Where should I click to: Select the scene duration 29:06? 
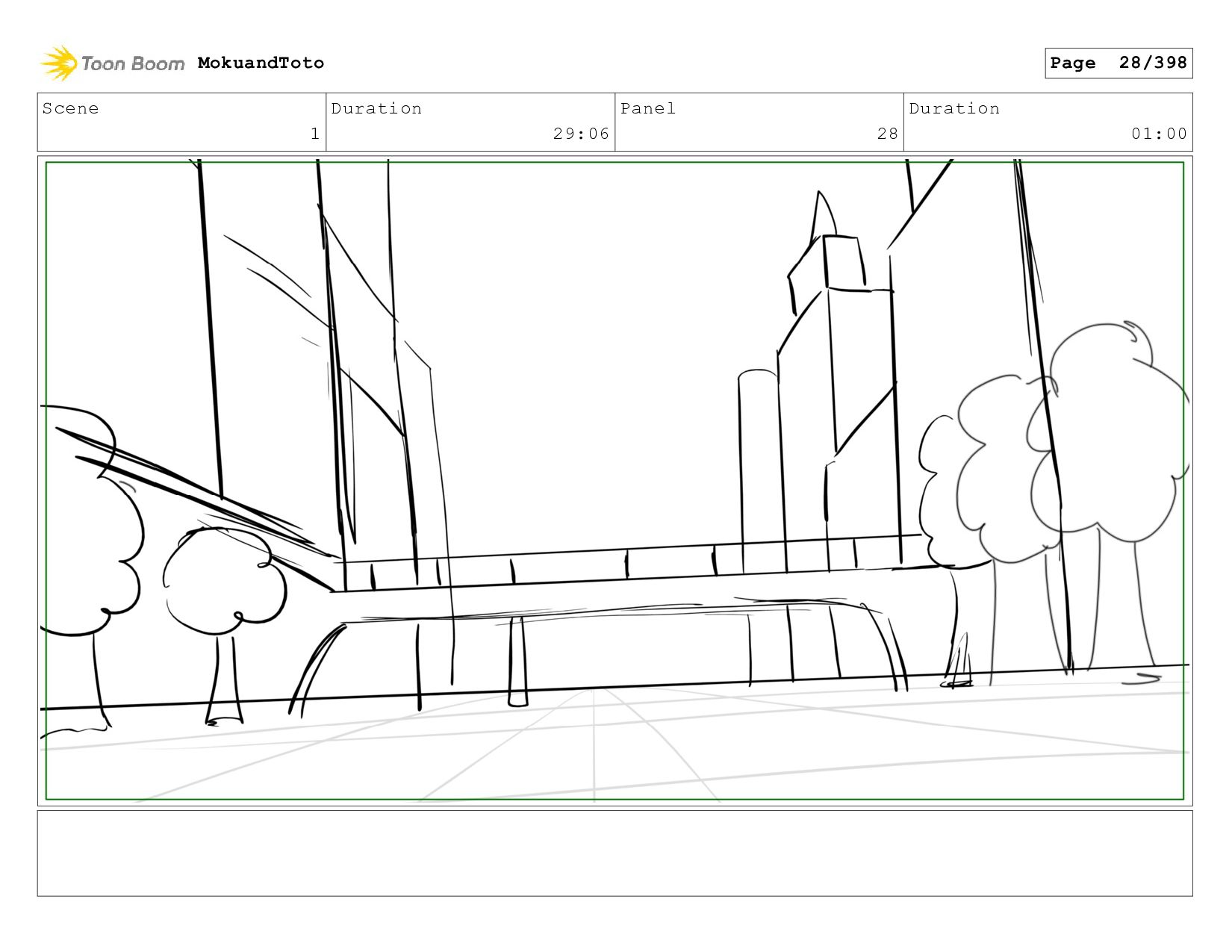581,134
